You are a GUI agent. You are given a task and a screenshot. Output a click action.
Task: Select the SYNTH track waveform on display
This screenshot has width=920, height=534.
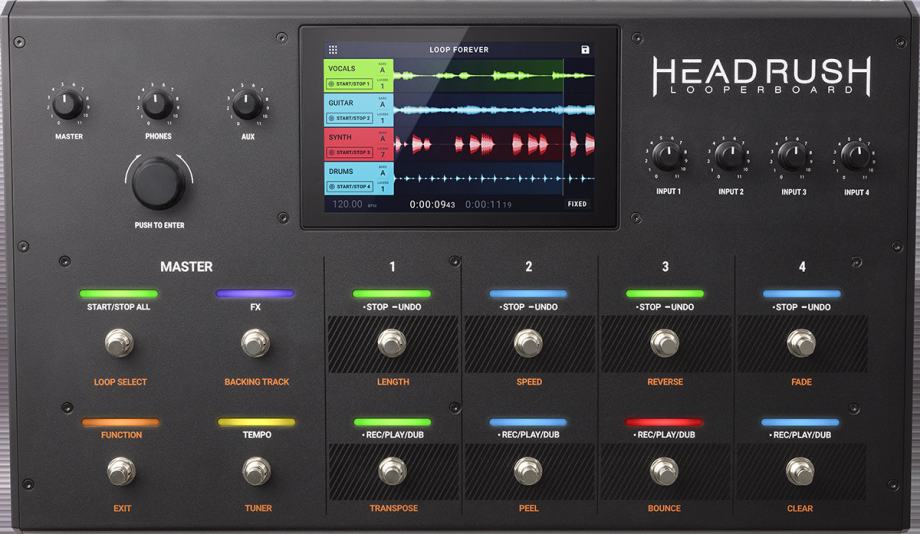494,144
